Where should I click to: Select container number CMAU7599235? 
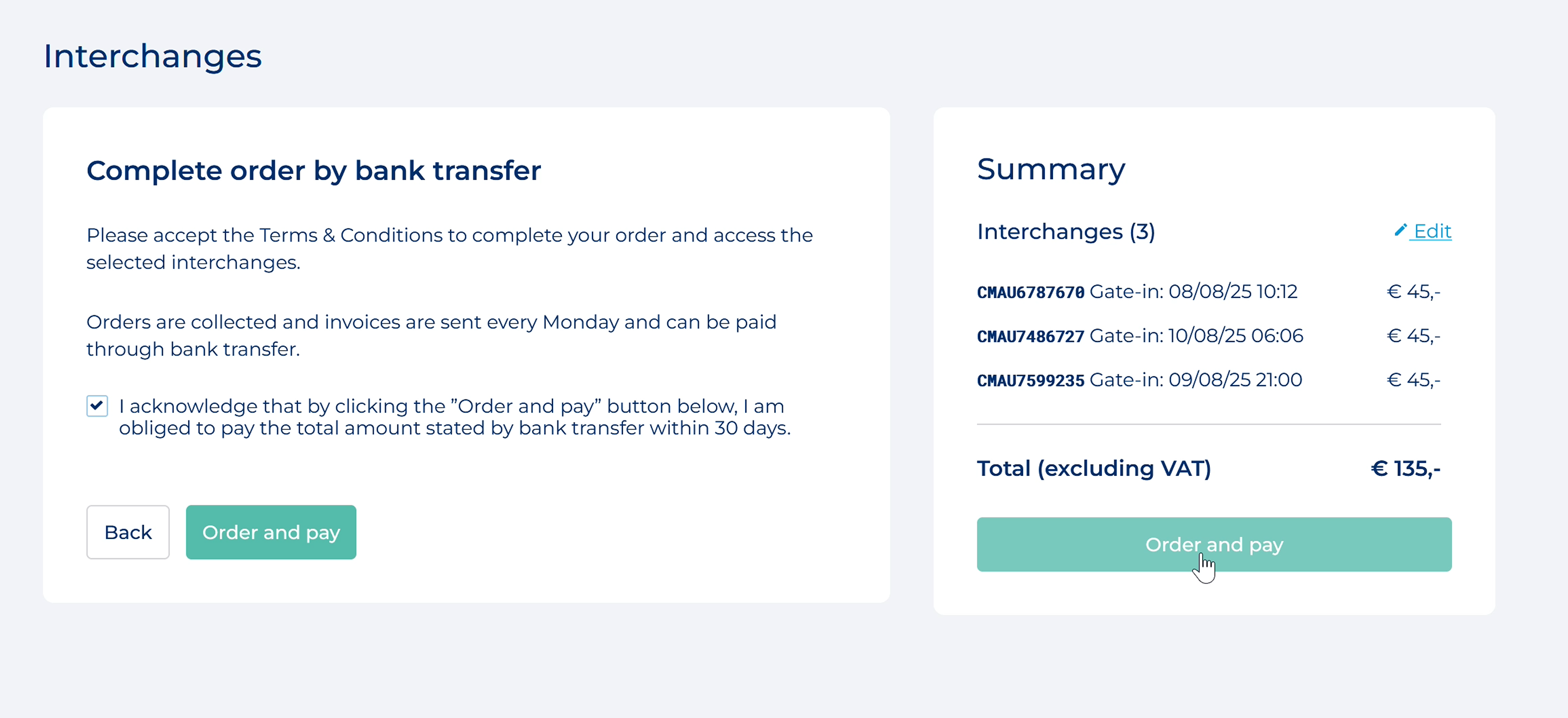coord(1030,381)
